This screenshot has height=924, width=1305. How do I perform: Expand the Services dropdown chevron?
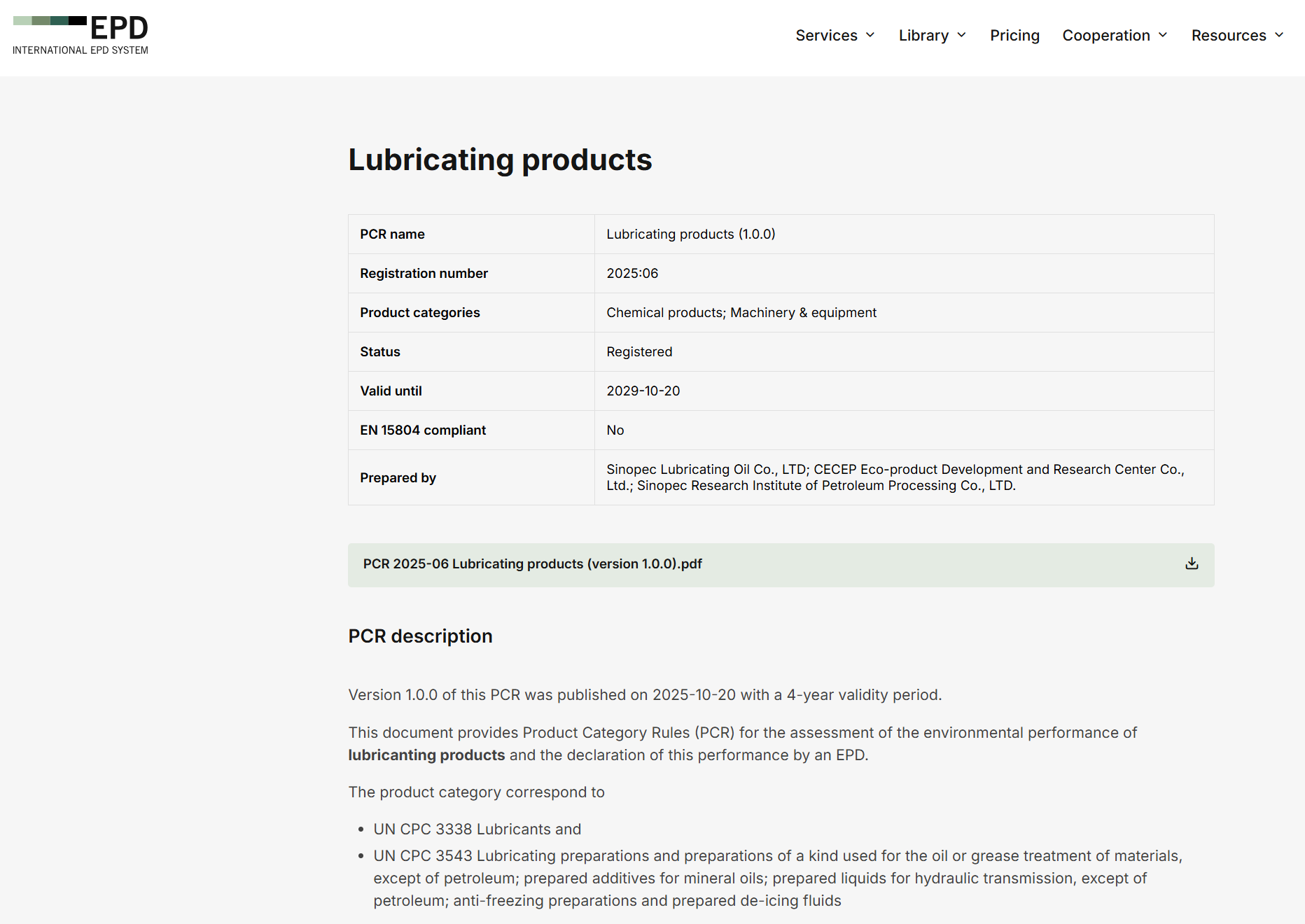point(870,35)
